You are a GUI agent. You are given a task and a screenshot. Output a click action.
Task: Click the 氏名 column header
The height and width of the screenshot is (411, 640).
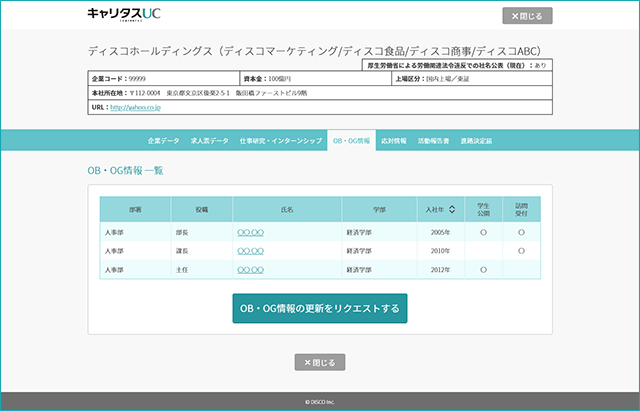click(x=287, y=209)
